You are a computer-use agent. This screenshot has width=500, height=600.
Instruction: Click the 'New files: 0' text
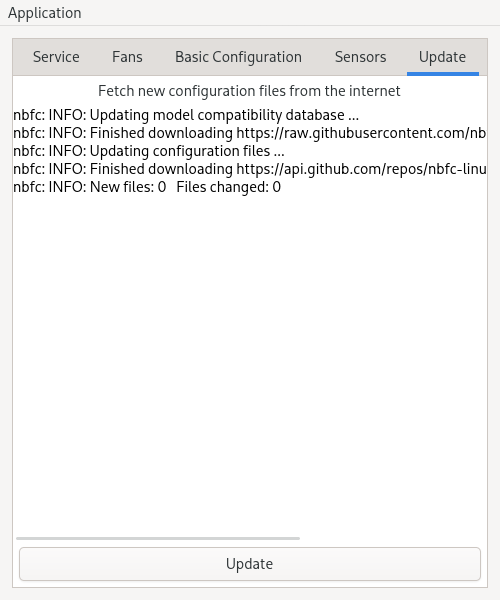(x=128, y=187)
